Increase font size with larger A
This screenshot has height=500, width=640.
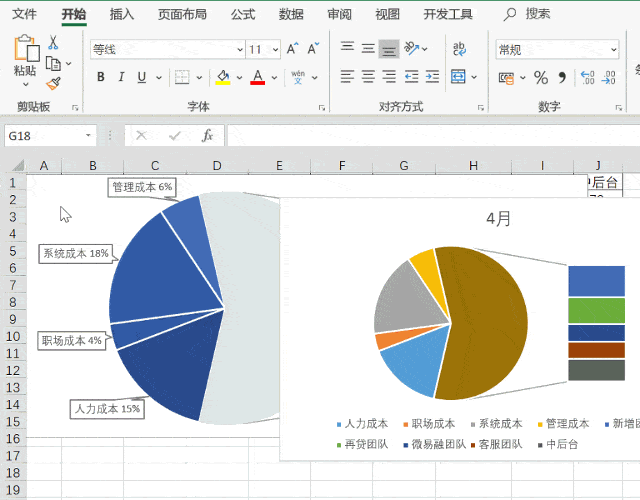click(293, 49)
